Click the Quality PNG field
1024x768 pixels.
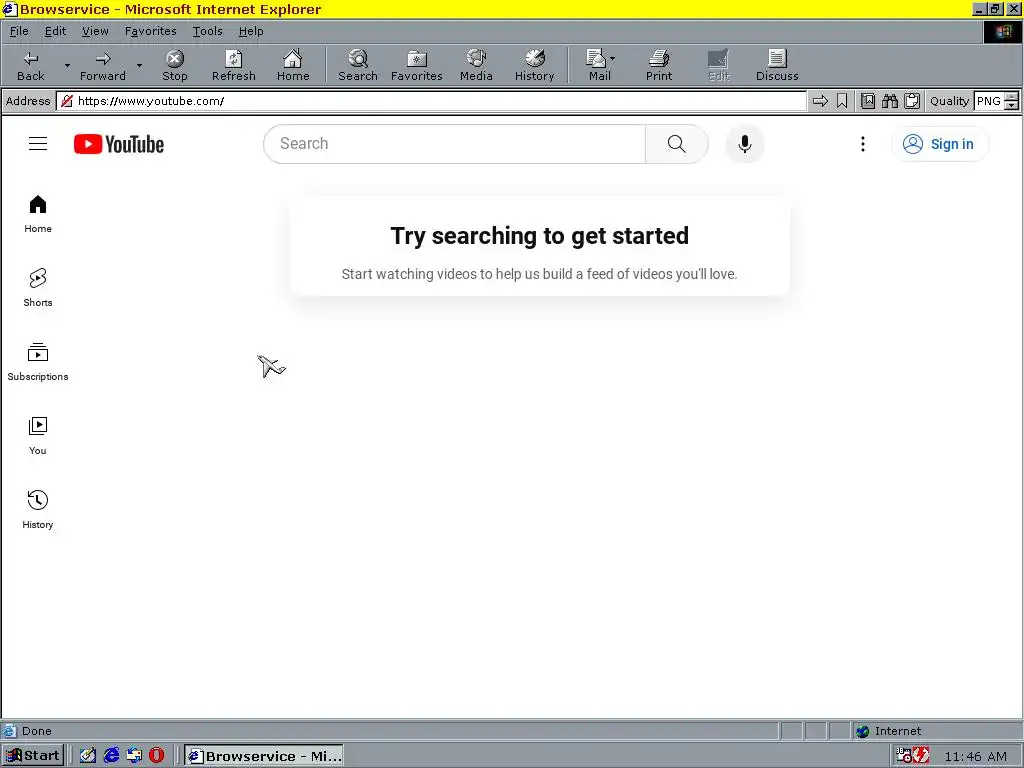[x=989, y=101]
